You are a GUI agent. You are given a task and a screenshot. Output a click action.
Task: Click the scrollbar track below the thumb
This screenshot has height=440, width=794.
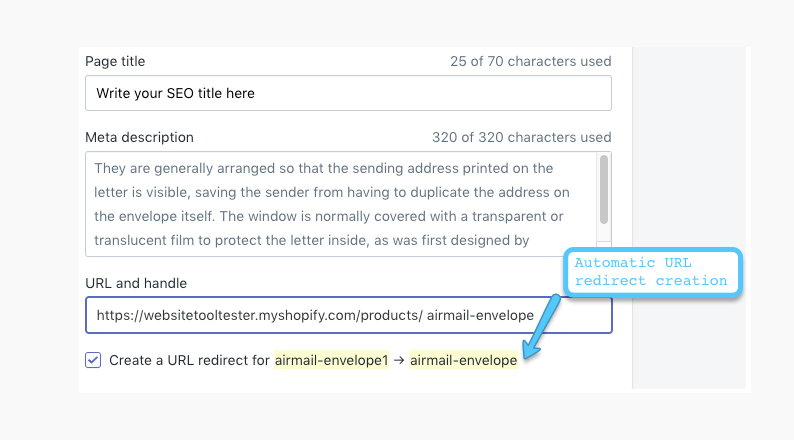604,232
